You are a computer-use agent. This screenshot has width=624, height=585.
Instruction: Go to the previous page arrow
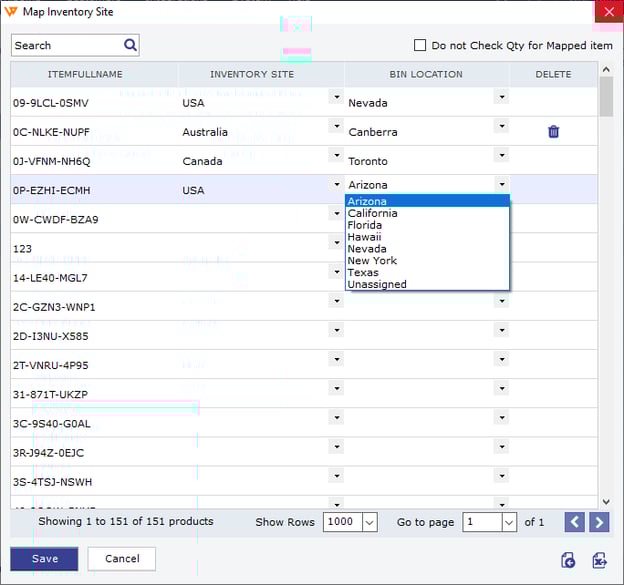coord(575,522)
